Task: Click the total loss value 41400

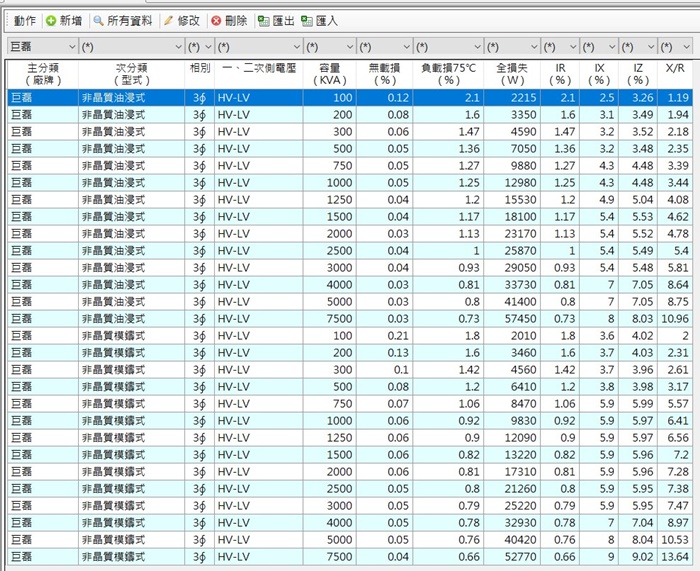Action: (520, 301)
